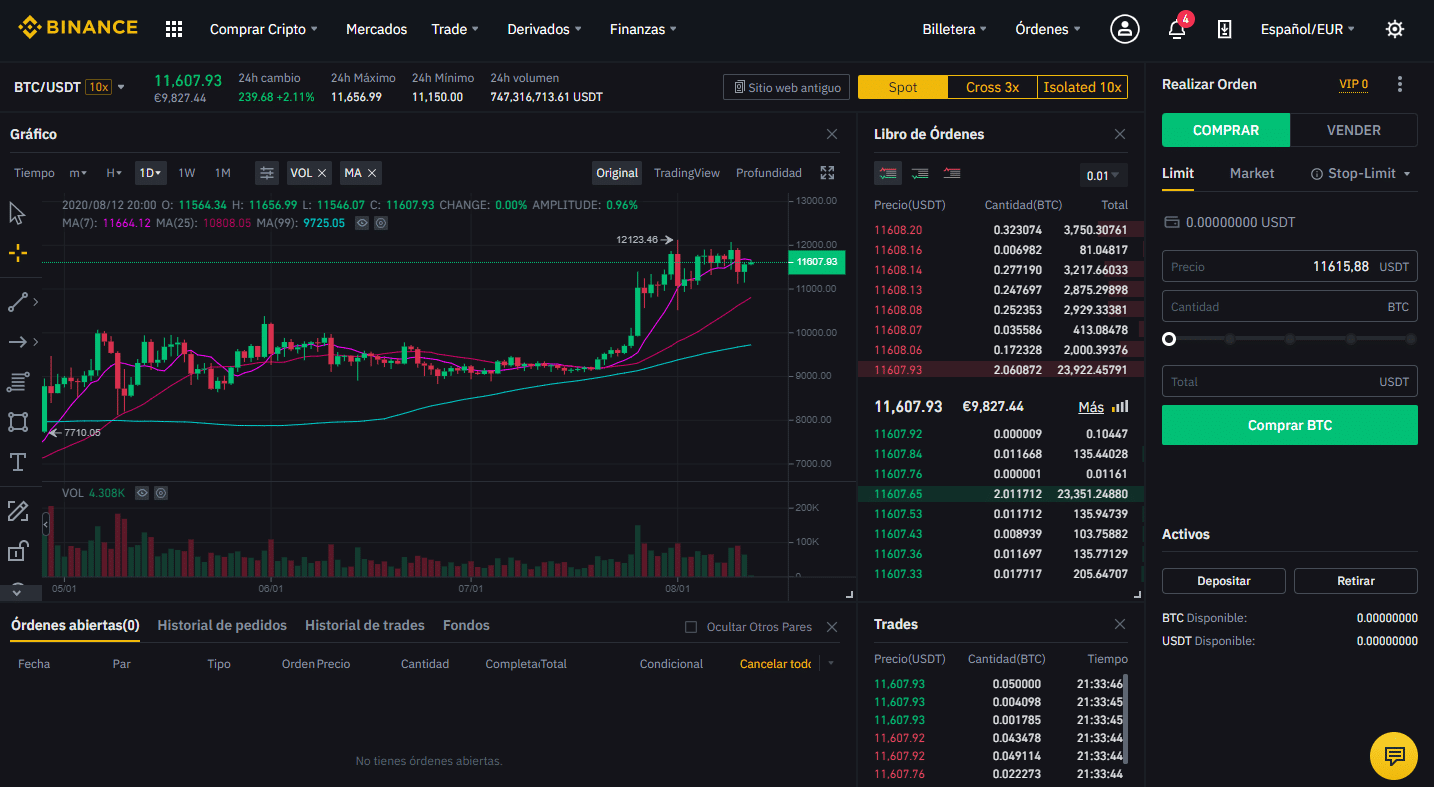Open Historial de trades tab

pos(365,625)
